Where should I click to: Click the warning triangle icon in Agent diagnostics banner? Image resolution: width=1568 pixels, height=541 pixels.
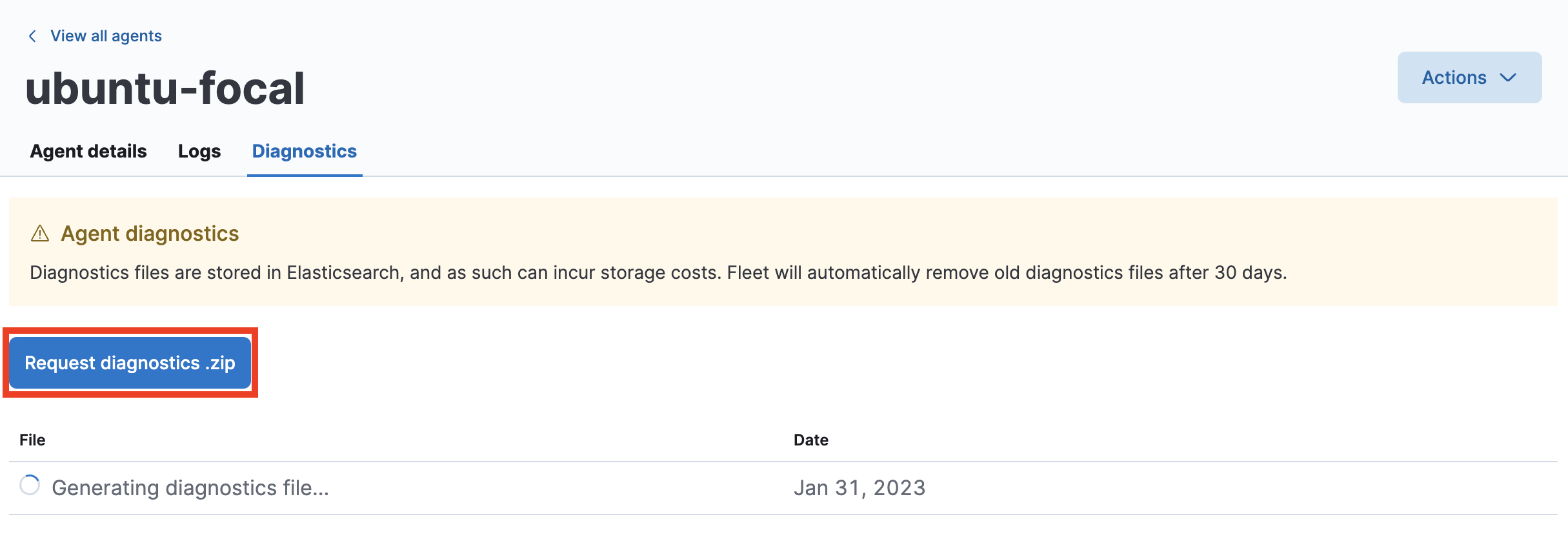[41, 233]
